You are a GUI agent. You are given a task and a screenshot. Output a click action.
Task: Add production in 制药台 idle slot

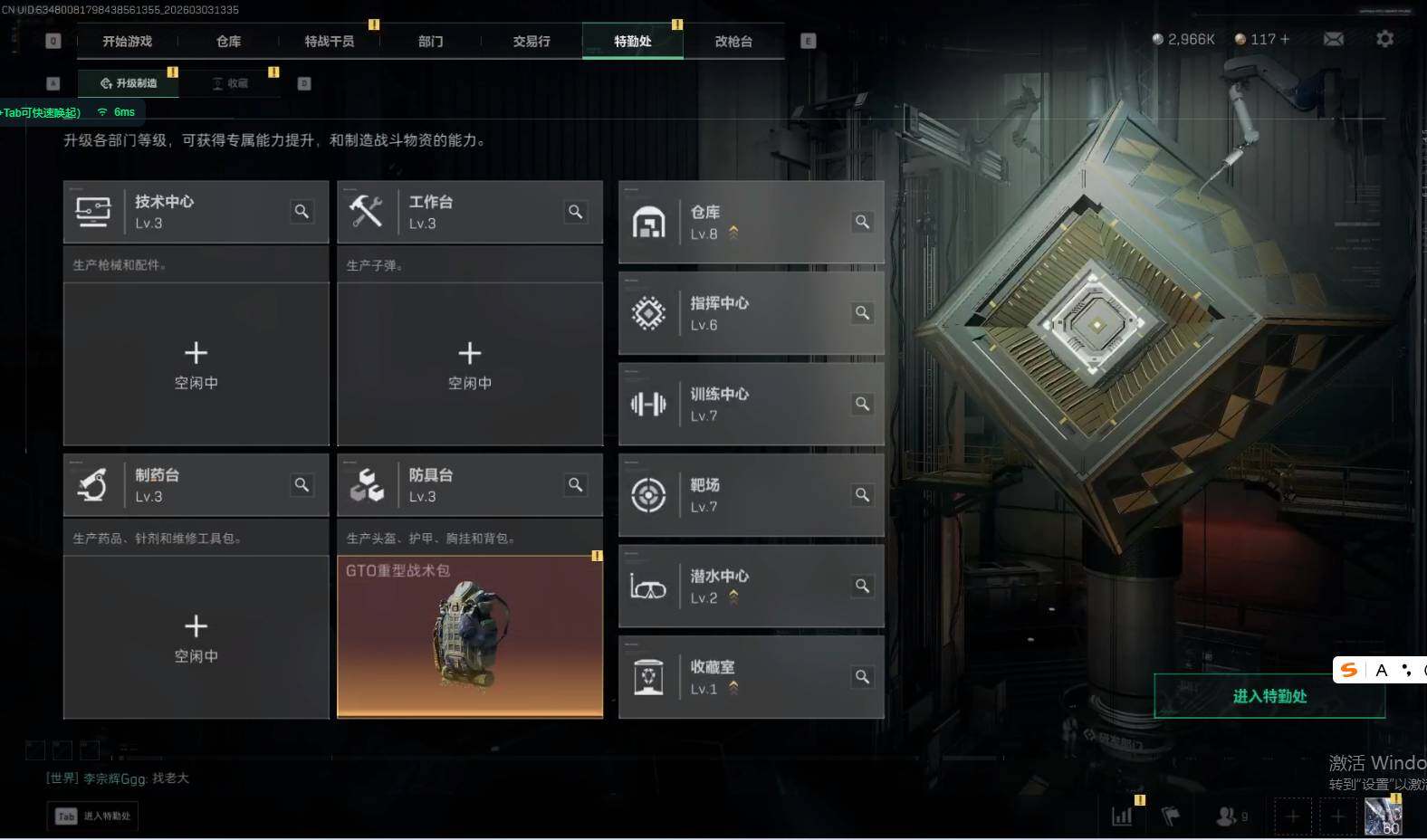[x=196, y=637]
